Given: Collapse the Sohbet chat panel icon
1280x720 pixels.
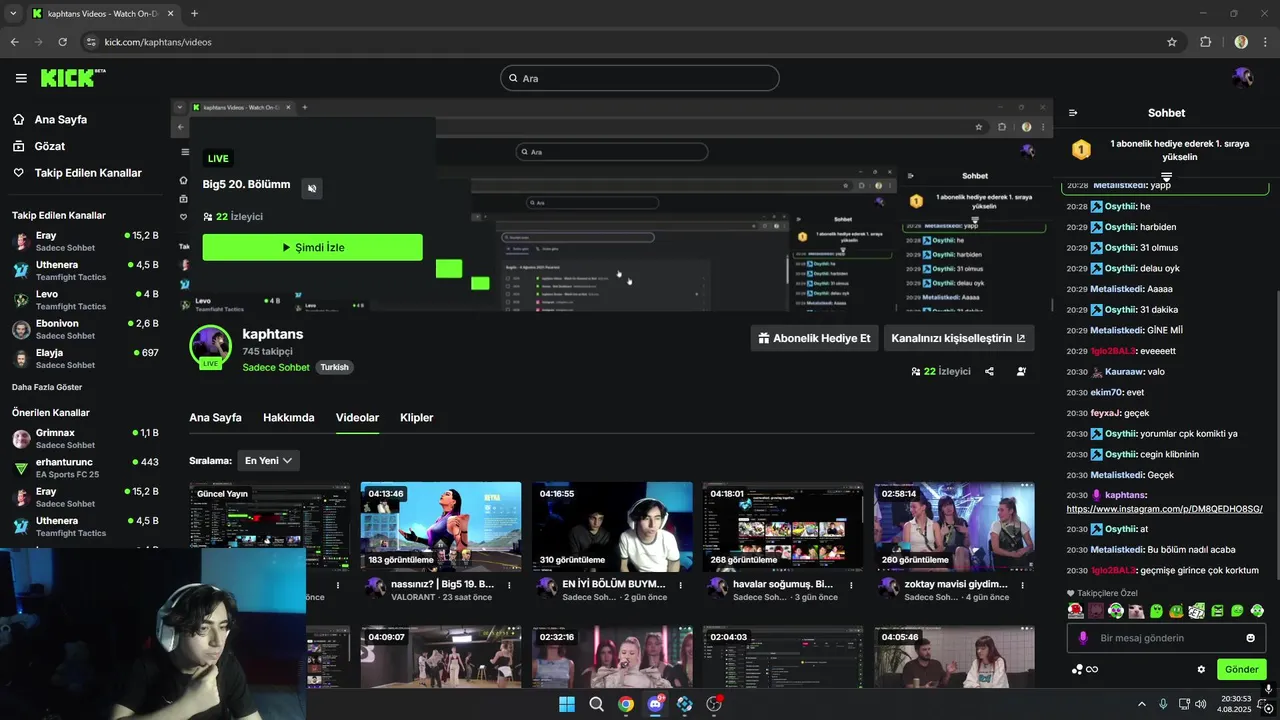Looking at the screenshot, I should coord(1073,113).
